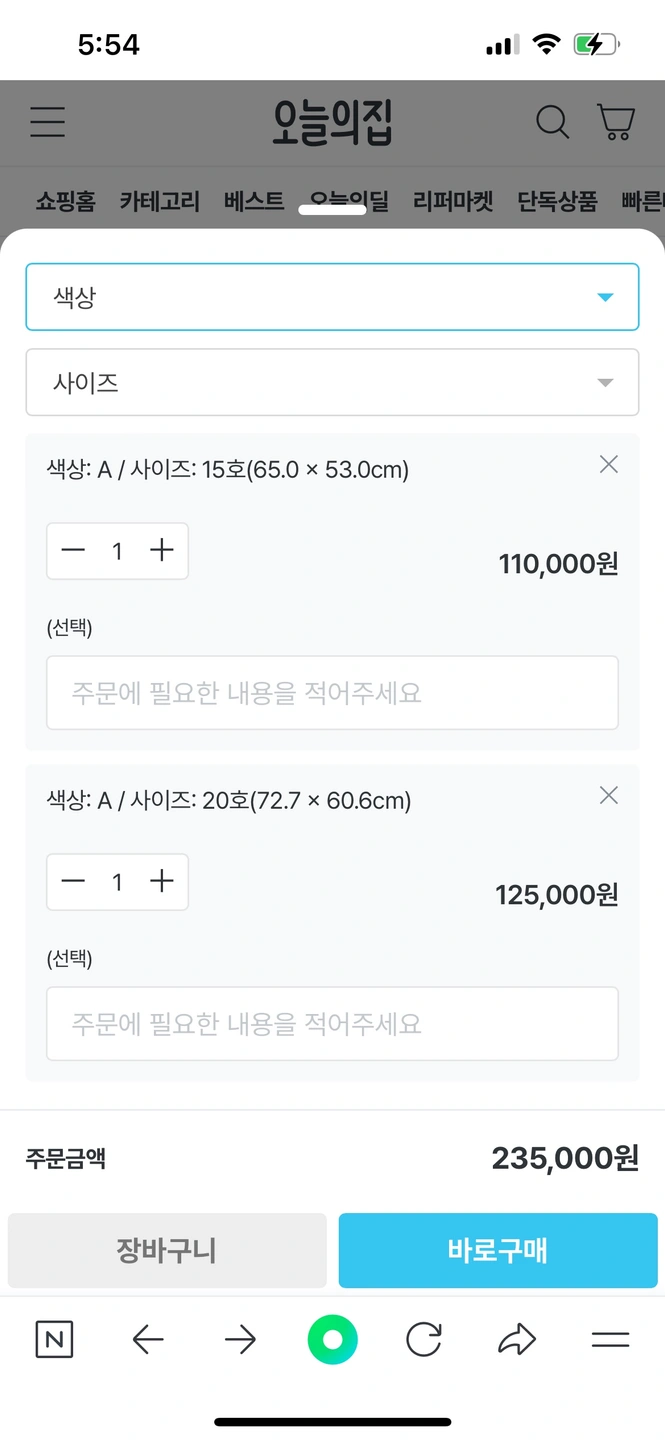The width and height of the screenshot is (665, 1440).
Task: Tap the 바로구매 button
Action: [x=498, y=1250]
